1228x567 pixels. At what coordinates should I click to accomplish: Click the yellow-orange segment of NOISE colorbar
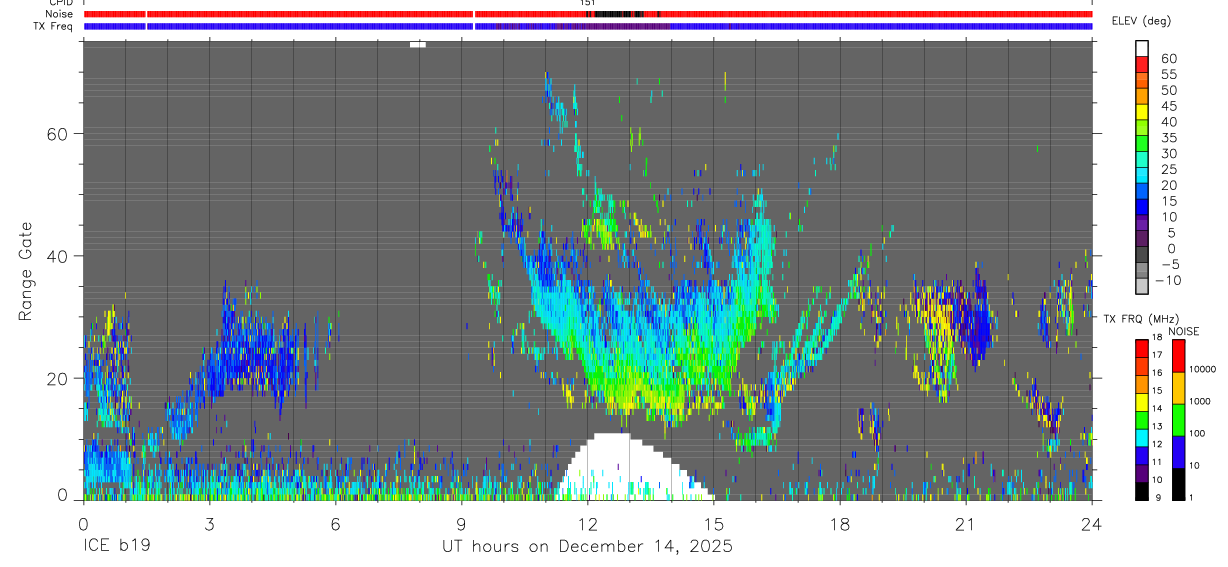pos(1179,389)
